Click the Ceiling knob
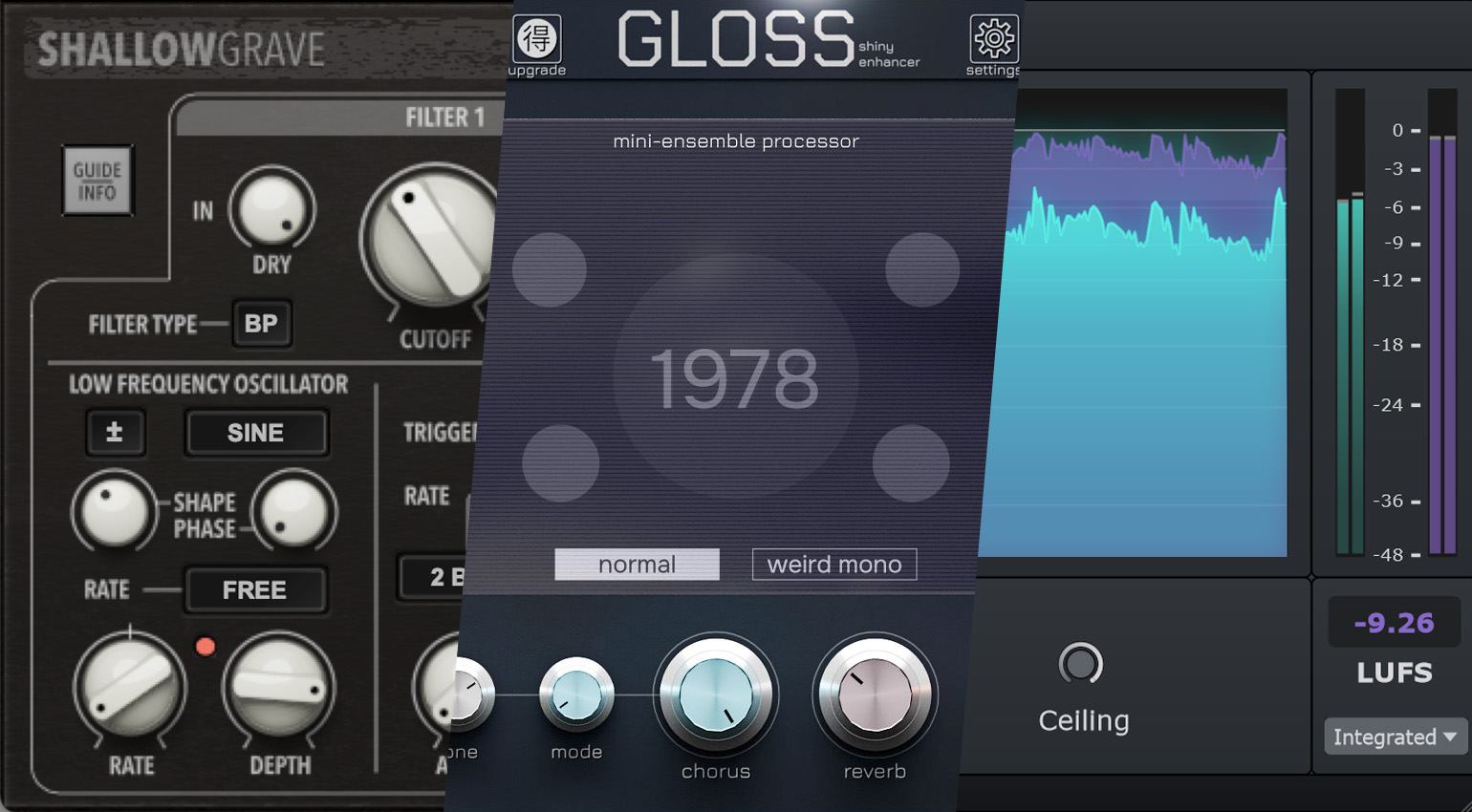 (1080, 664)
